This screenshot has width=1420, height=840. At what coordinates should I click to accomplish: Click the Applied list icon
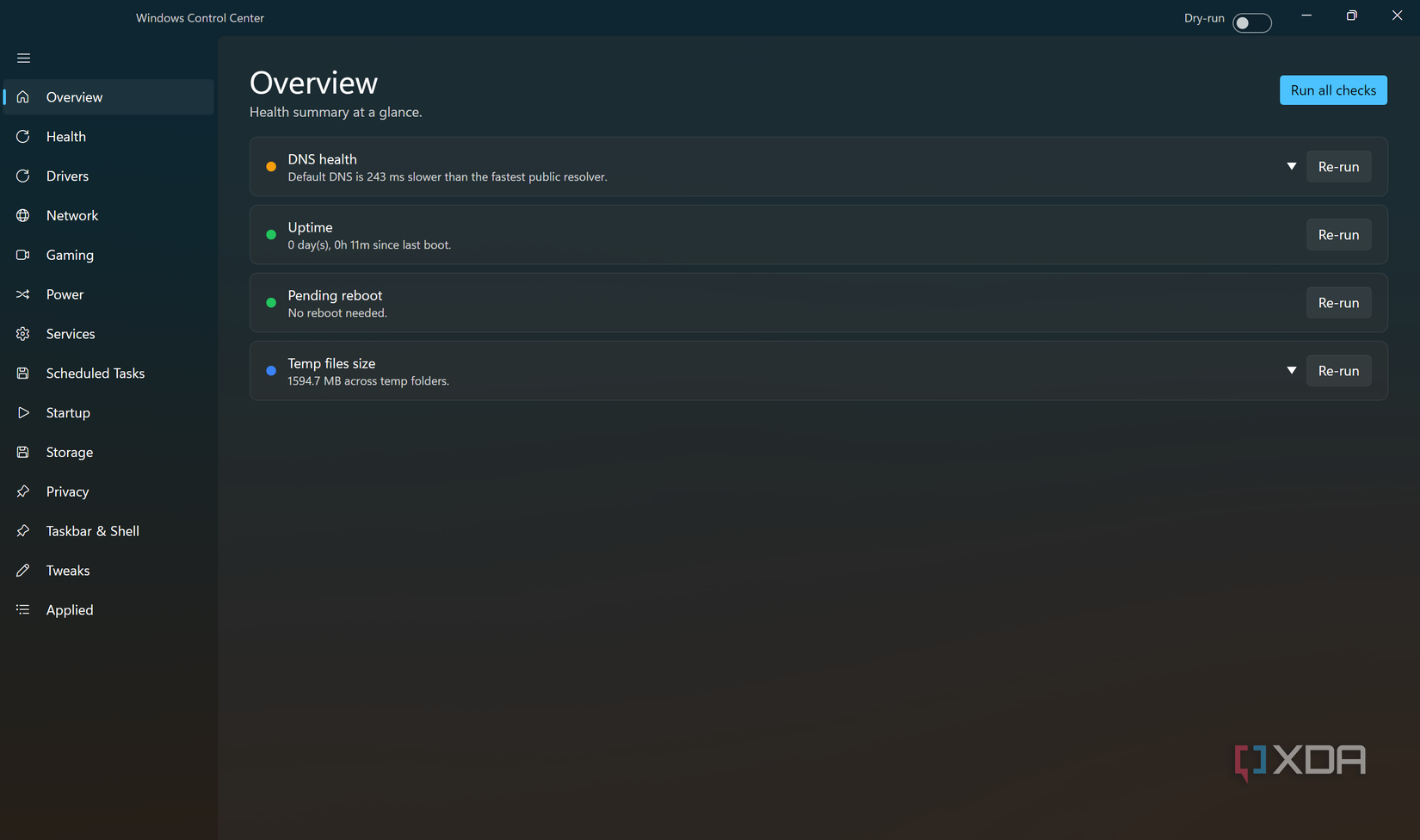click(x=23, y=610)
